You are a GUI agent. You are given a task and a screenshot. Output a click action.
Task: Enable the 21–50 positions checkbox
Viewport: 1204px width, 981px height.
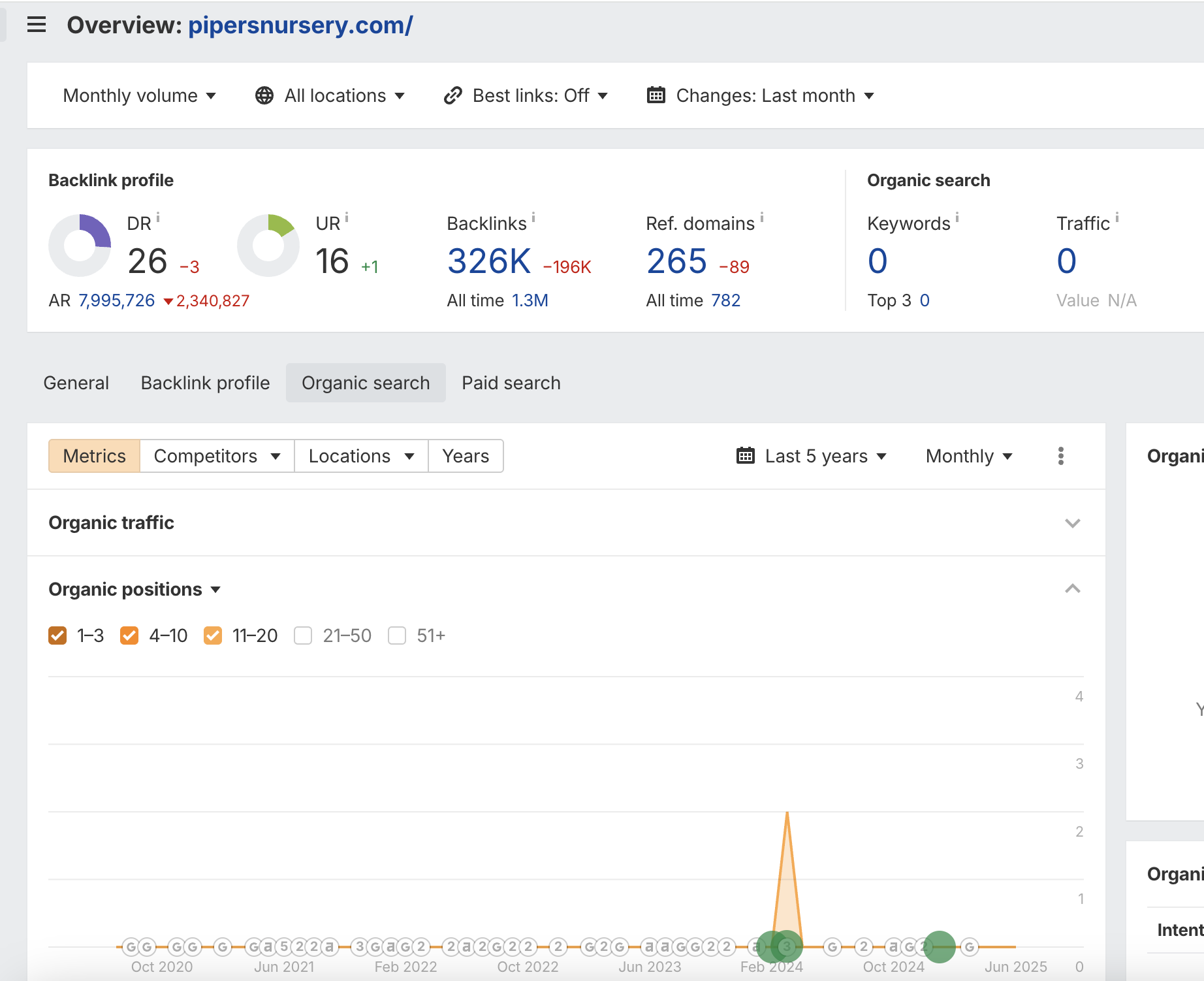coord(303,635)
